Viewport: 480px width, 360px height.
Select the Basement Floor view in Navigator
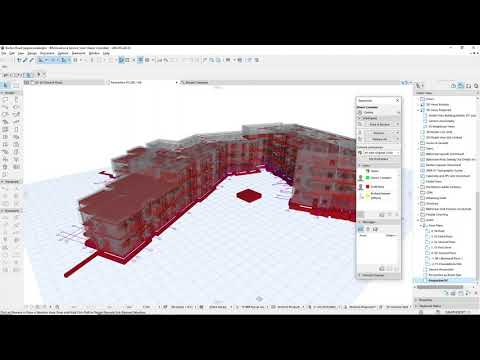[444, 258]
